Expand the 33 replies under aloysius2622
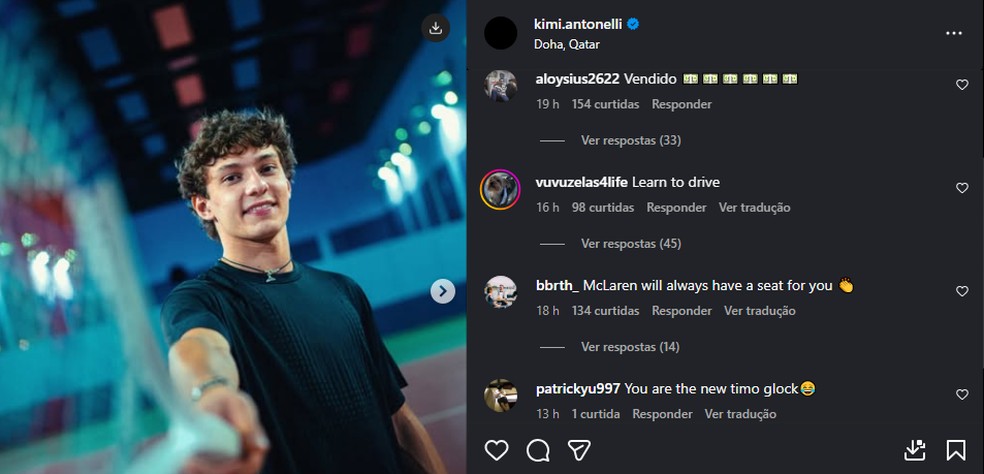Viewport: 984px width, 474px height. 630,140
